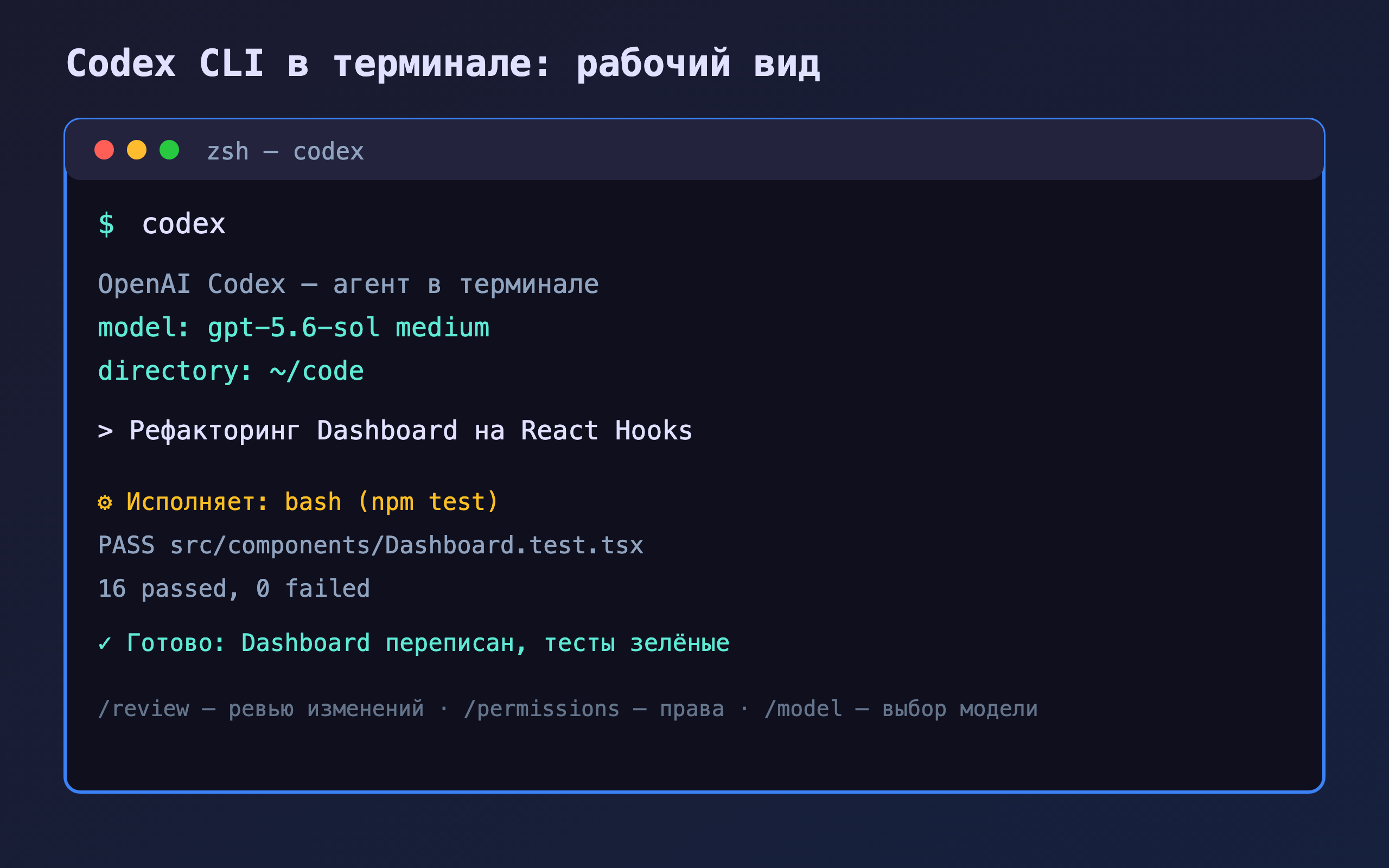Click the green maximize window dot
The image size is (1389, 868).
coord(169,150)
